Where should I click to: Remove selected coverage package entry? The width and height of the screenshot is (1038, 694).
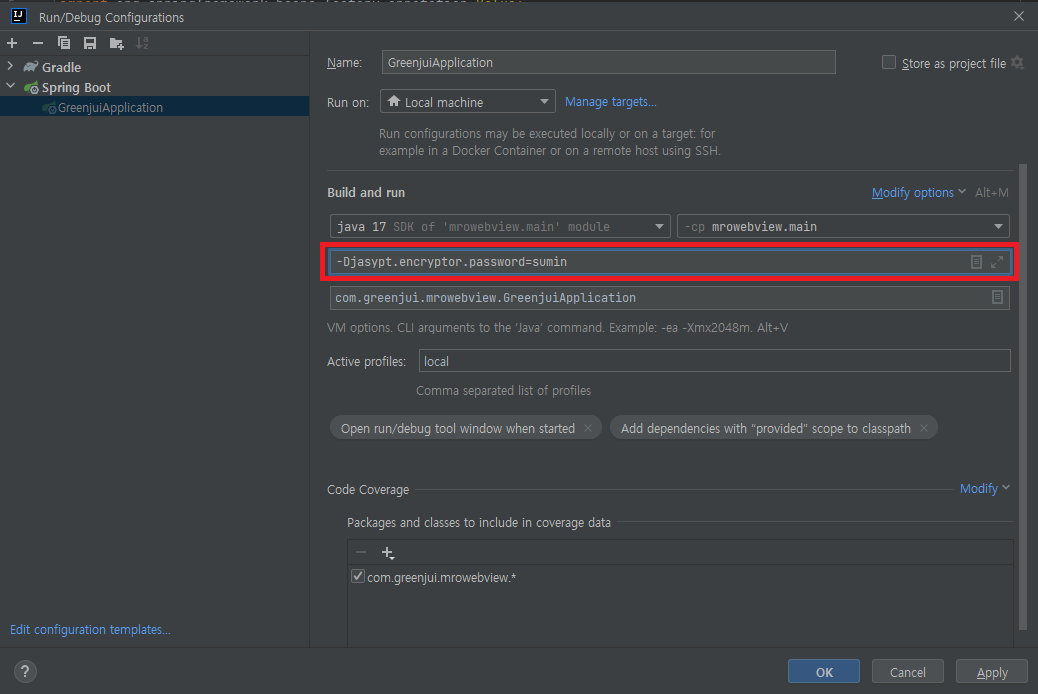coord(361,552)
